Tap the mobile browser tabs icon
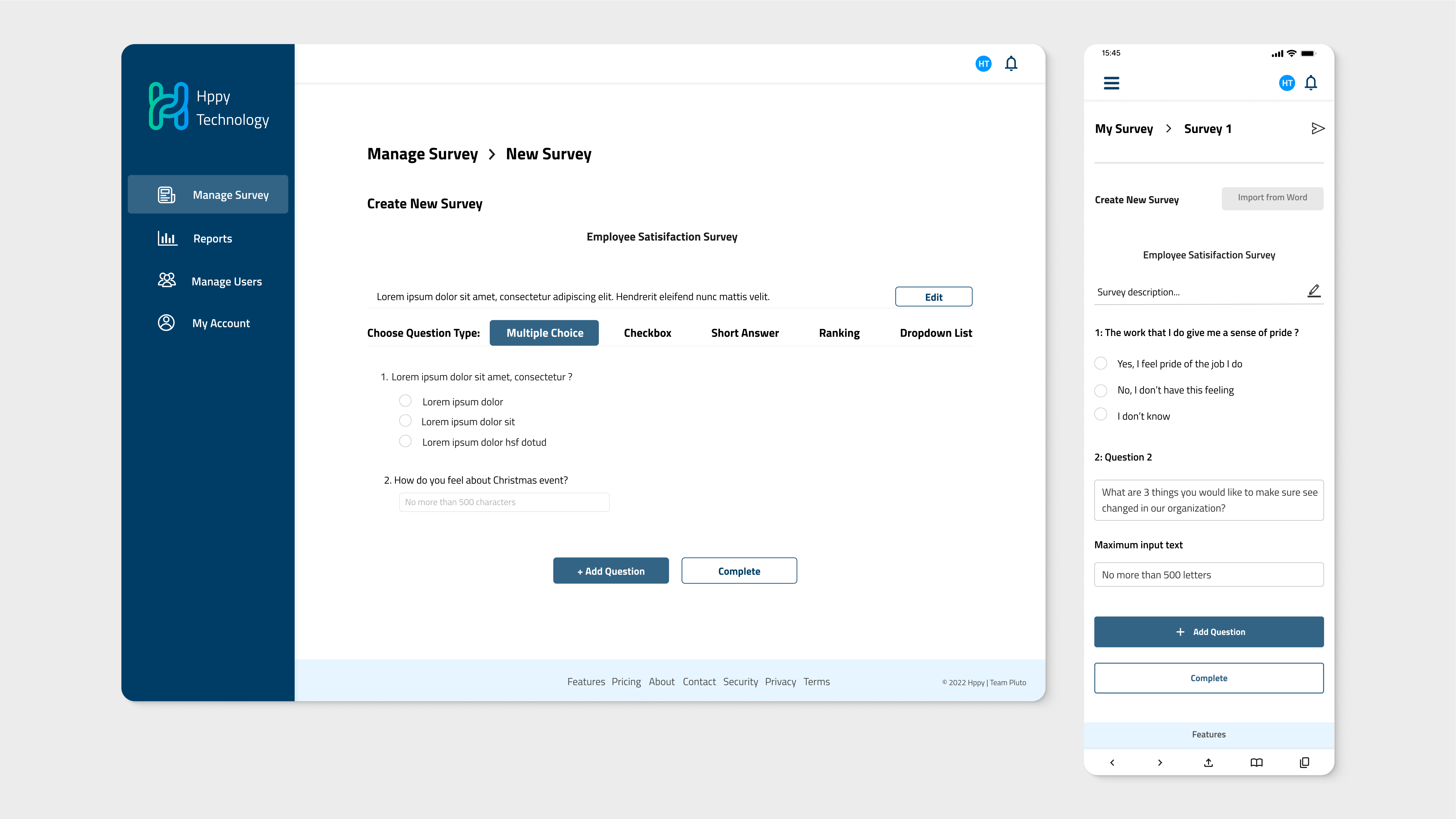This screenshot has width=1456, height=819. [x=1305, y=762]
